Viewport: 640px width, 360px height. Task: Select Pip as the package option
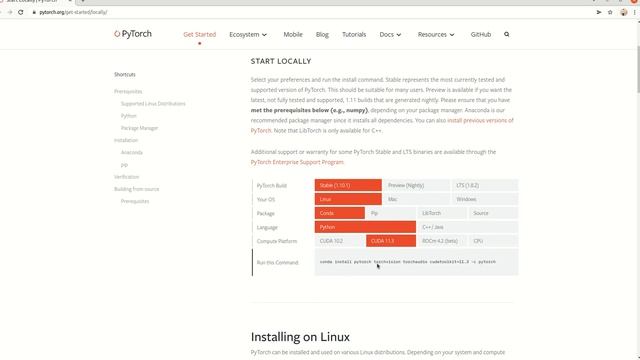(391, 213)
